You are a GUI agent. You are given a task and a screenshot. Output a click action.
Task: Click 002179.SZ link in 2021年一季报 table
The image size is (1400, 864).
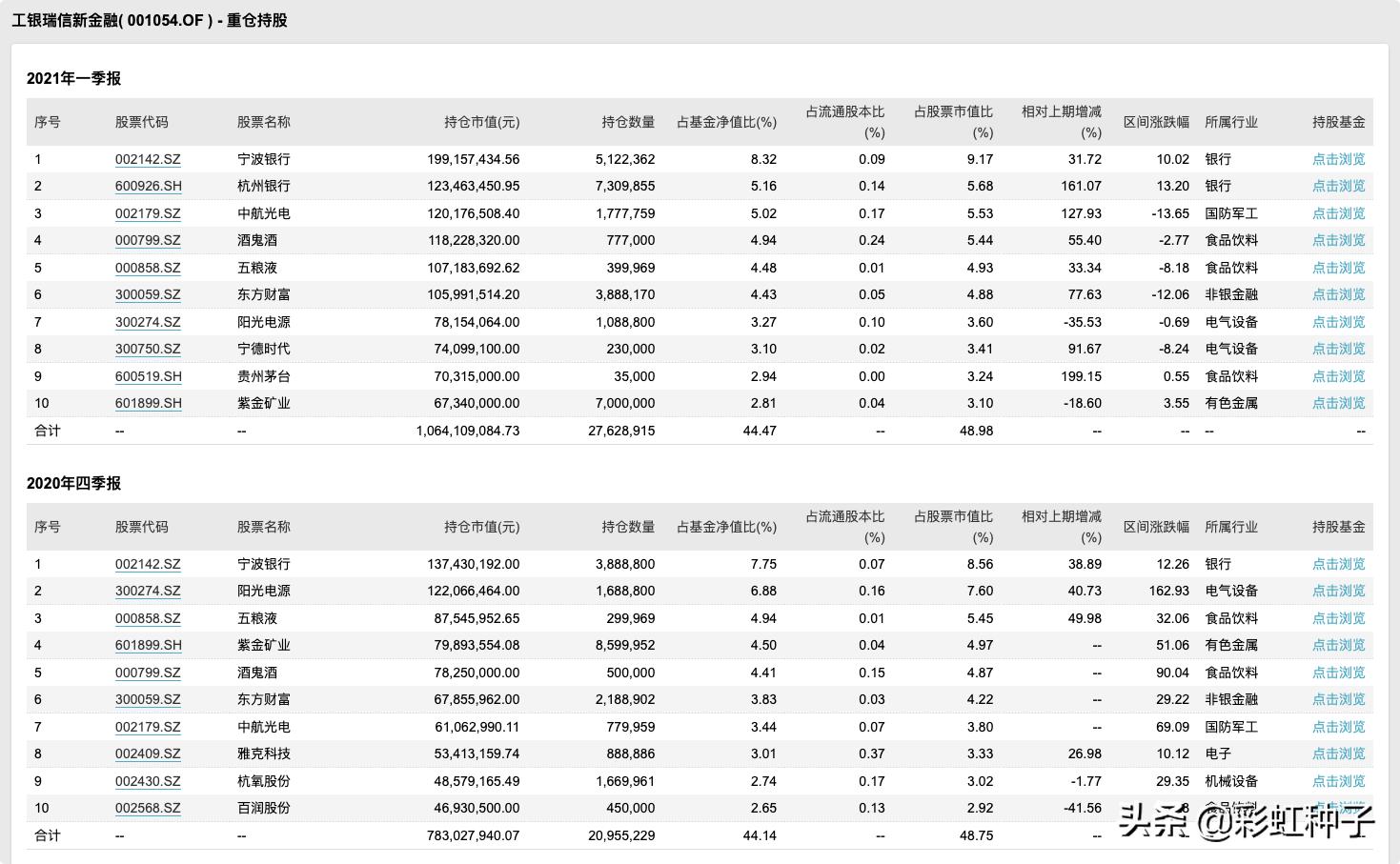point(148,213)
